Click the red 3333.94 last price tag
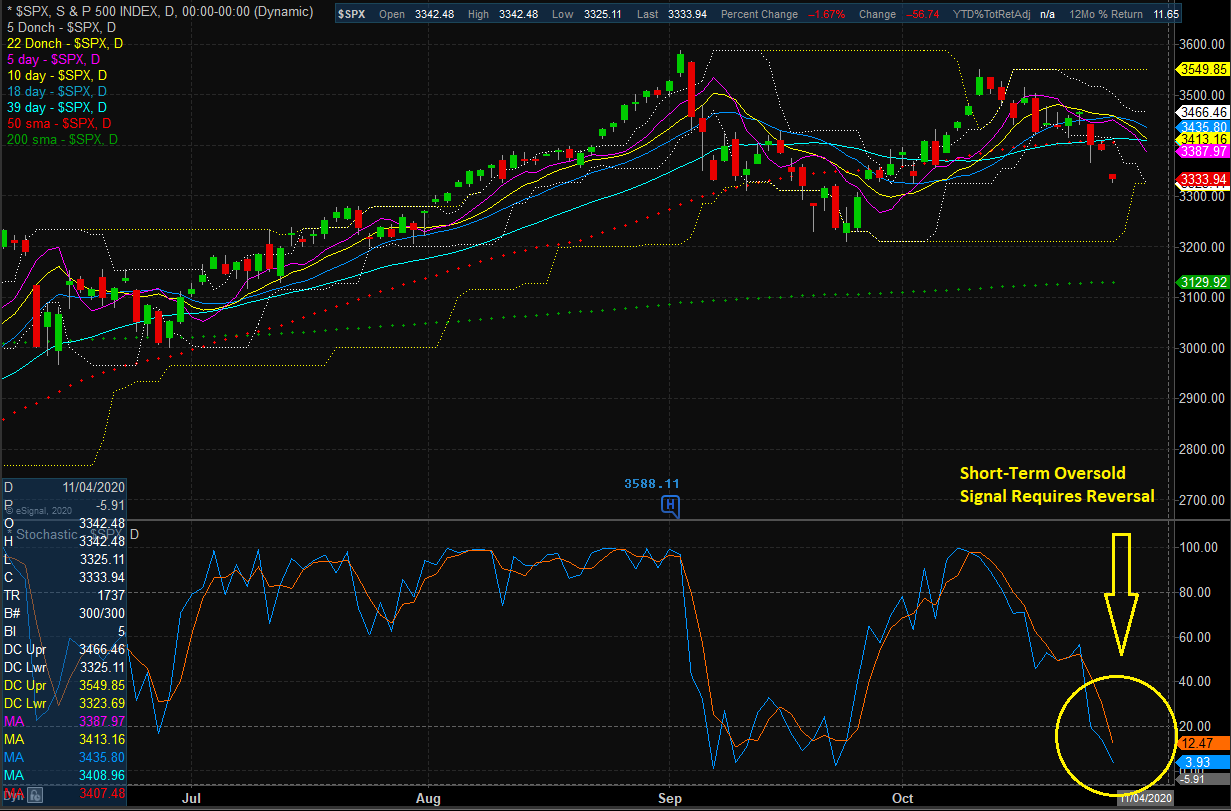1231x811 pixels. [1204, 179]
